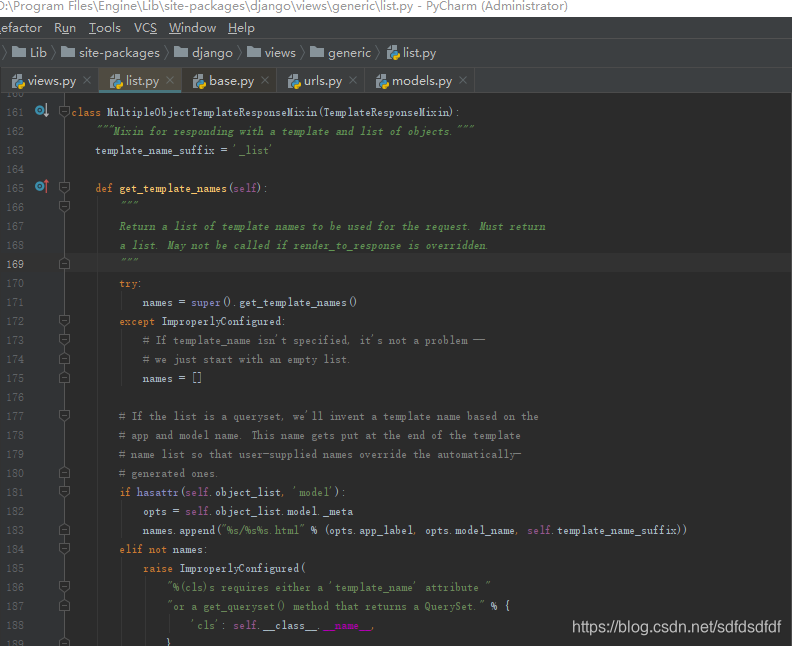Click the site-packages folder icon in breadcrumb
Viewport: 792px width, 646px height.
68,52
